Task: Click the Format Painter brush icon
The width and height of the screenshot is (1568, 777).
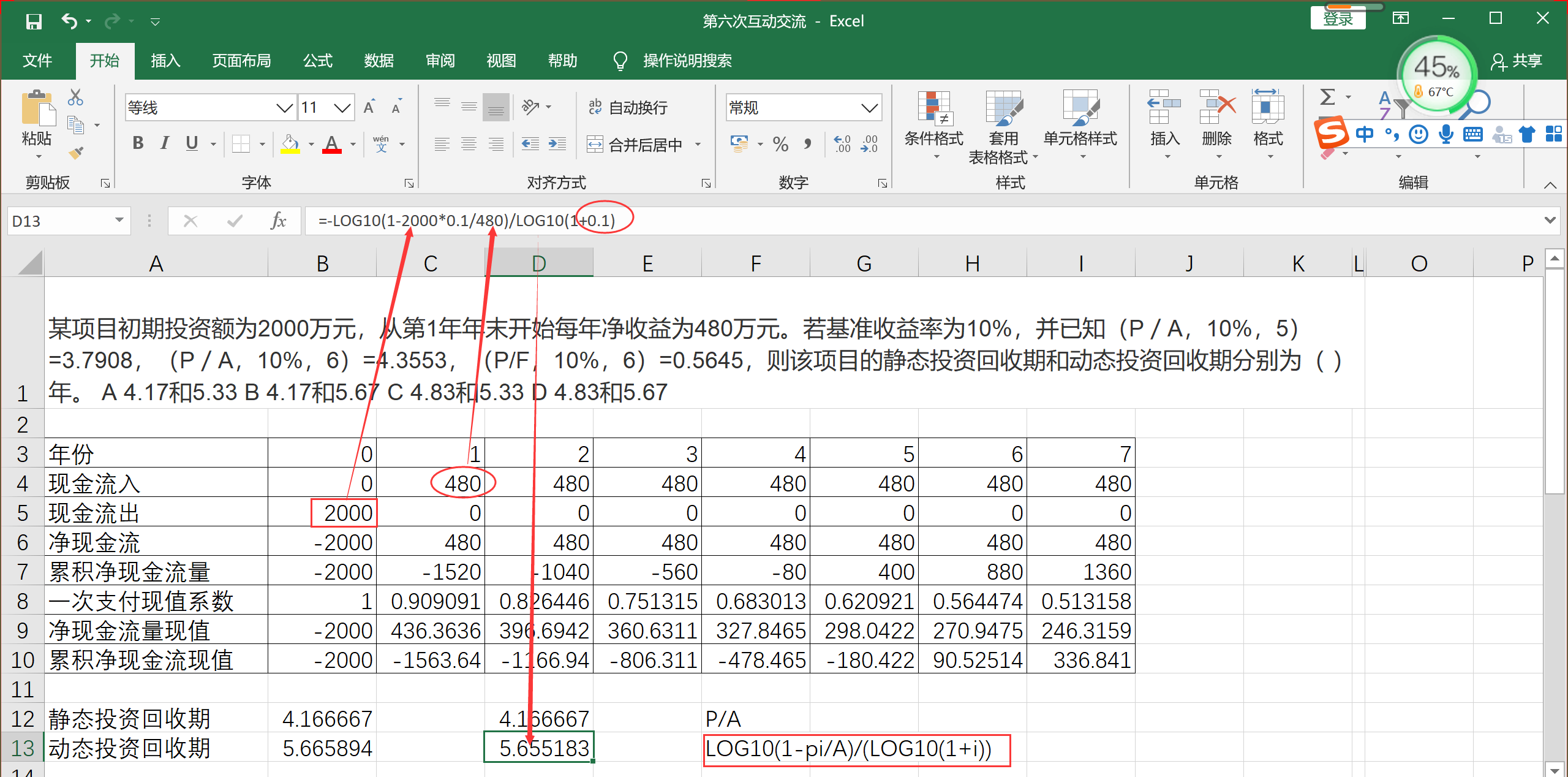Action: point(76,153)
